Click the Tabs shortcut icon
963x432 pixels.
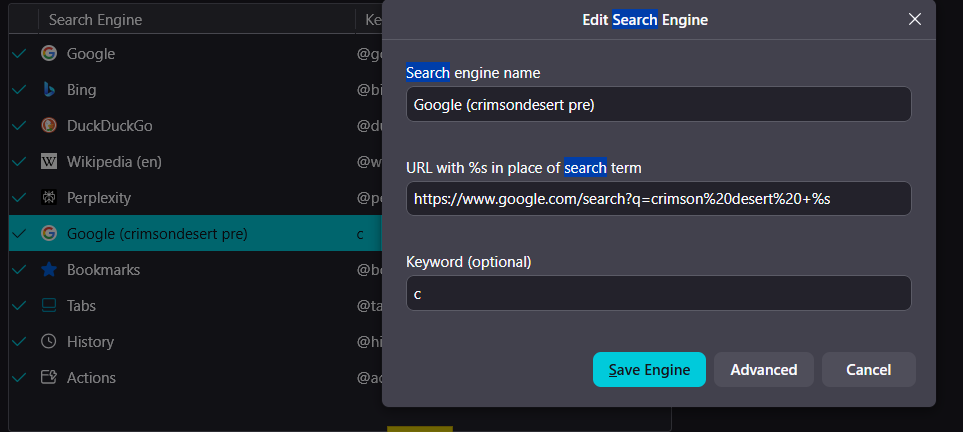click(49, 305)
